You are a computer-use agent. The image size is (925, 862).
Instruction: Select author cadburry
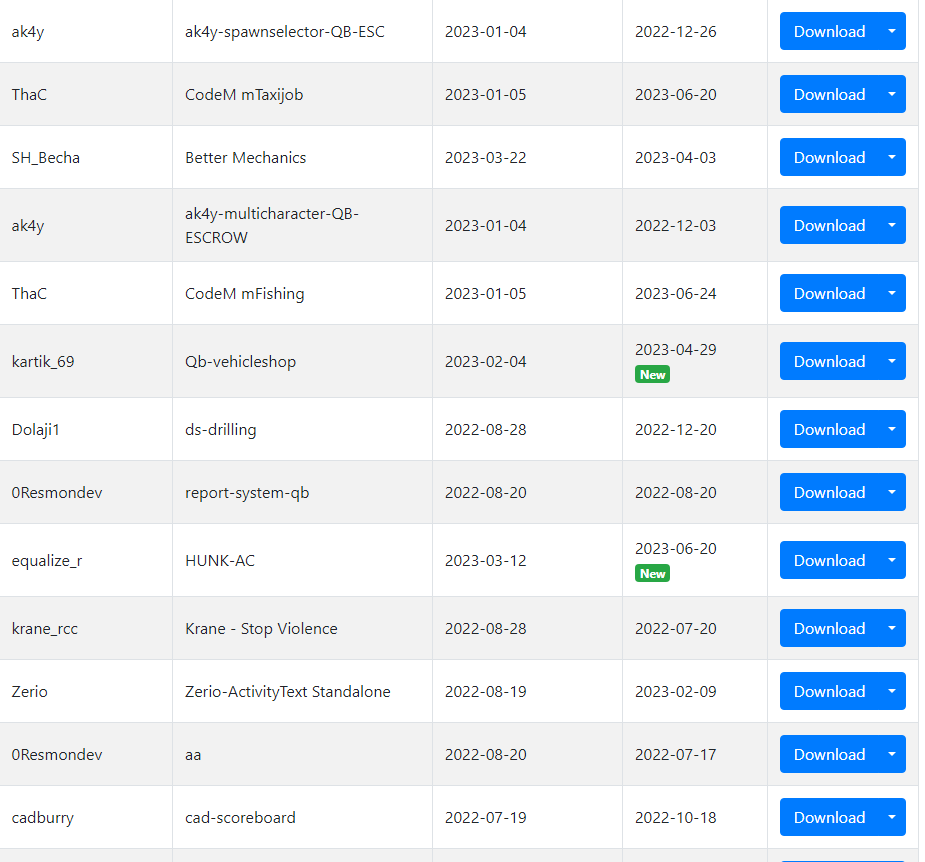coord(42,818)
